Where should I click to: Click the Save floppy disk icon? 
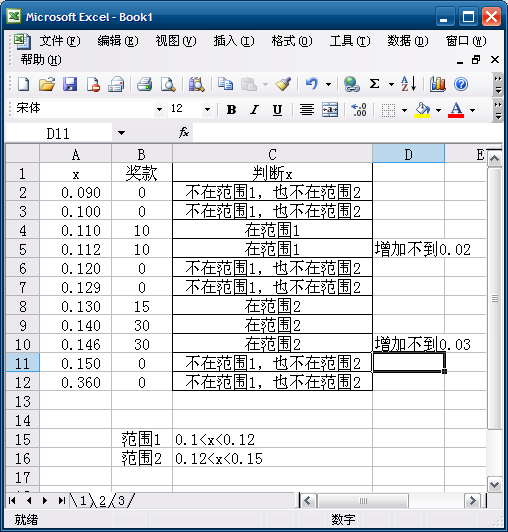point(70,84)
